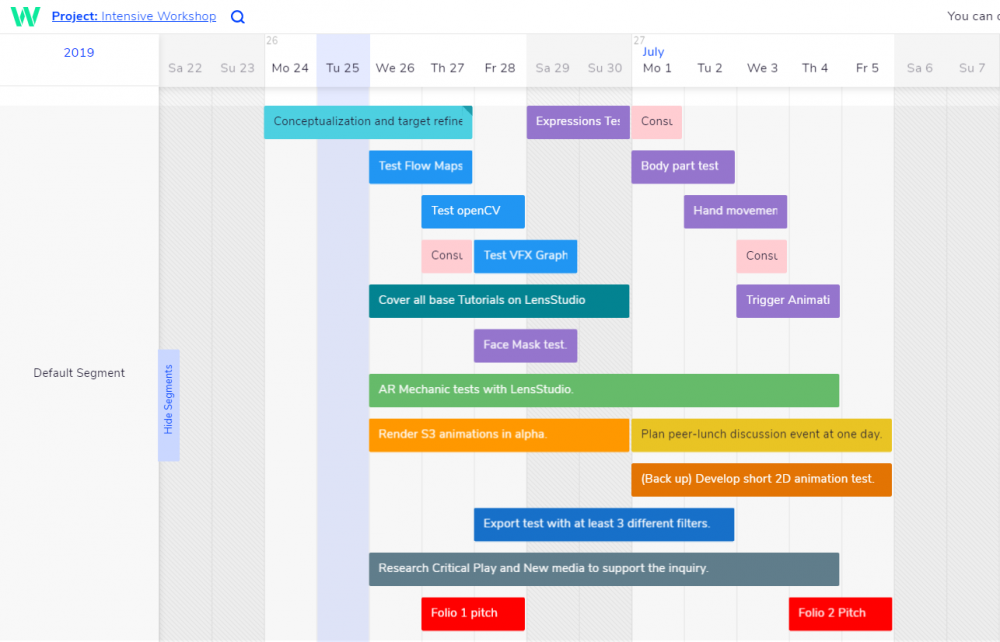Select the Test openCV task
This screenshot has width=1000, height=642.
point(472,212)
